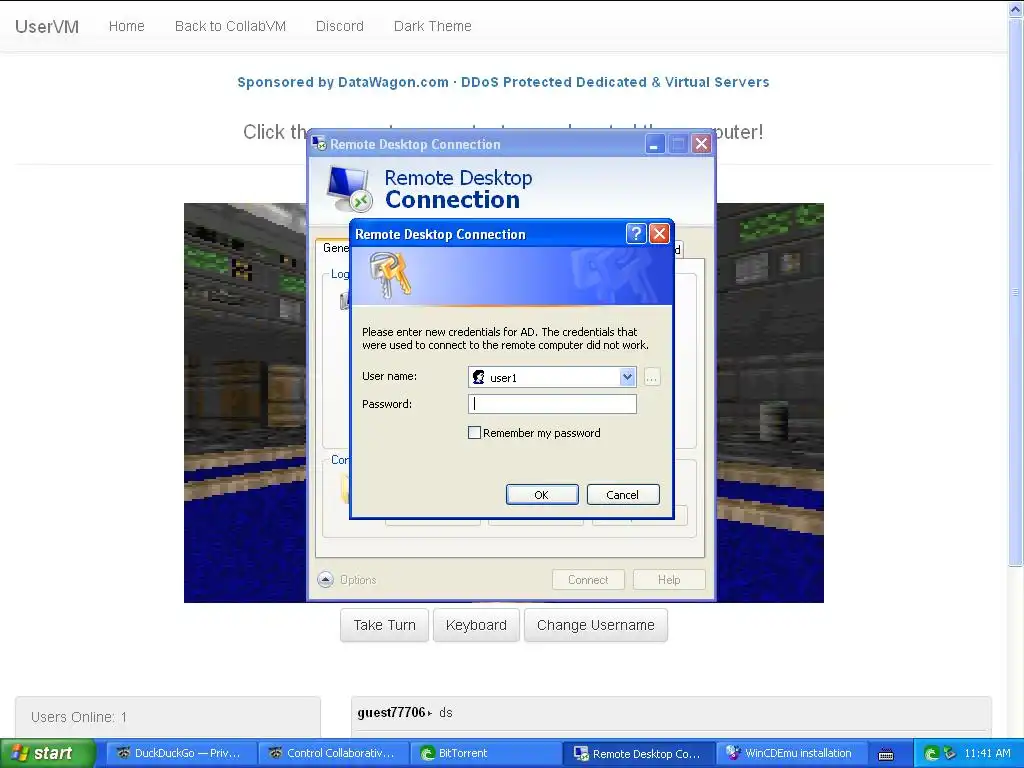Close the credentials dialog with red X
Image resolution: width=1024 pixels, height=768 pixels.
click(x=660, y=234)
